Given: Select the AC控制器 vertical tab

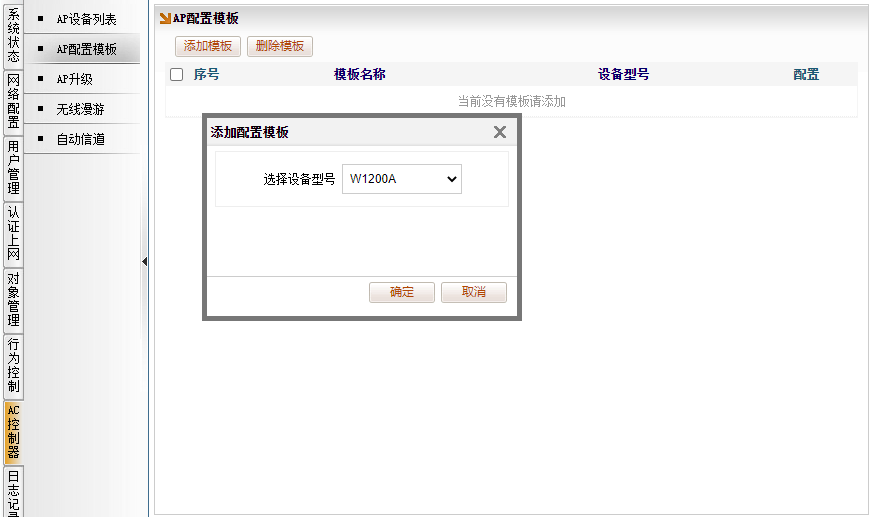Looking at the screenshot, I should [x=13, y=431].
